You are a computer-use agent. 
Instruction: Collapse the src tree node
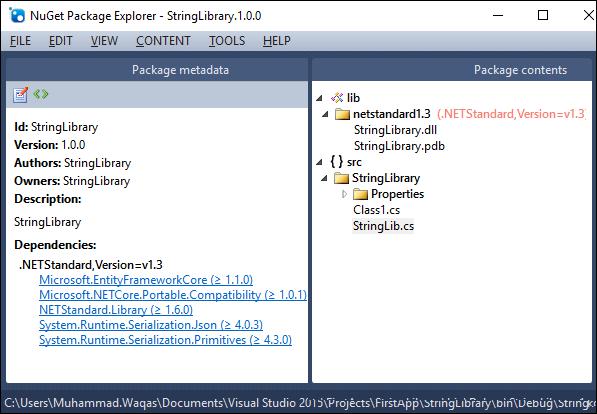319,162
